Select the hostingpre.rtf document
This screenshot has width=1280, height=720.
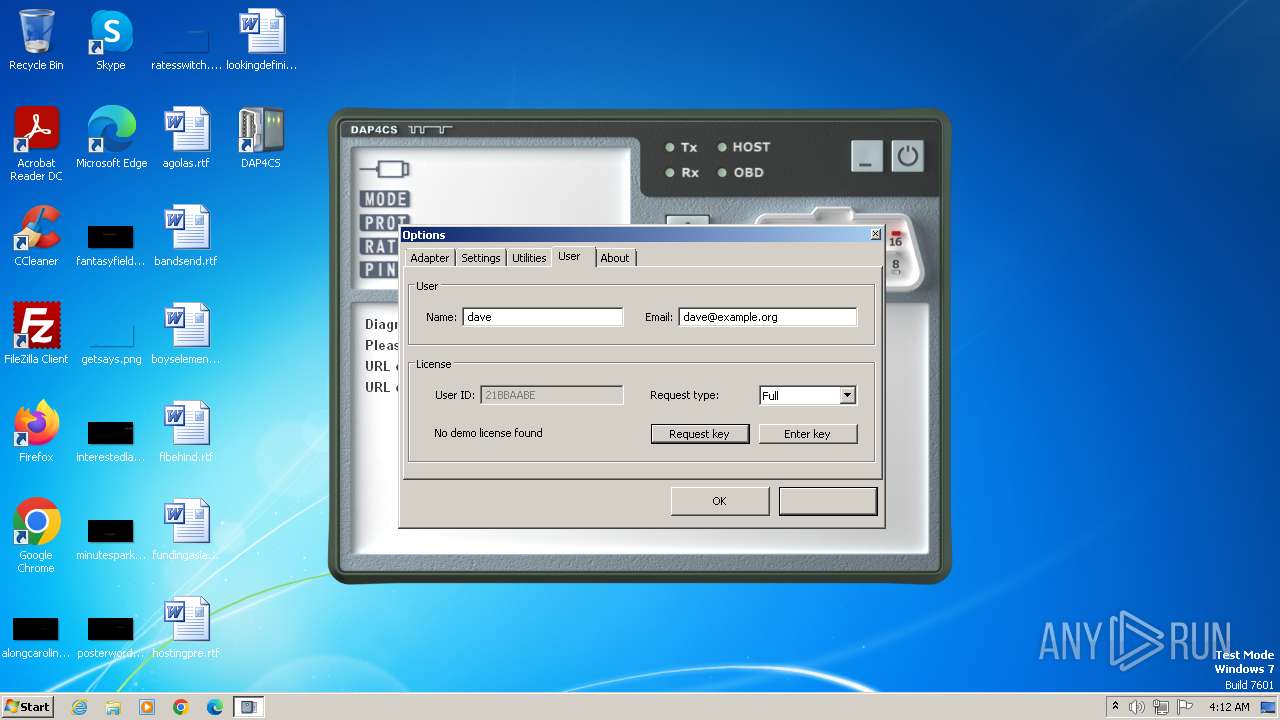pyautogui.click(x=186, y=628)
